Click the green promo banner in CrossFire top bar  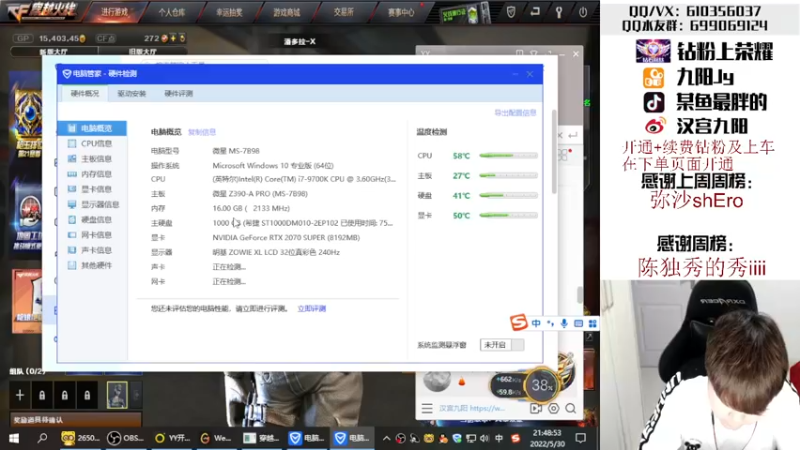click(465, 14)
